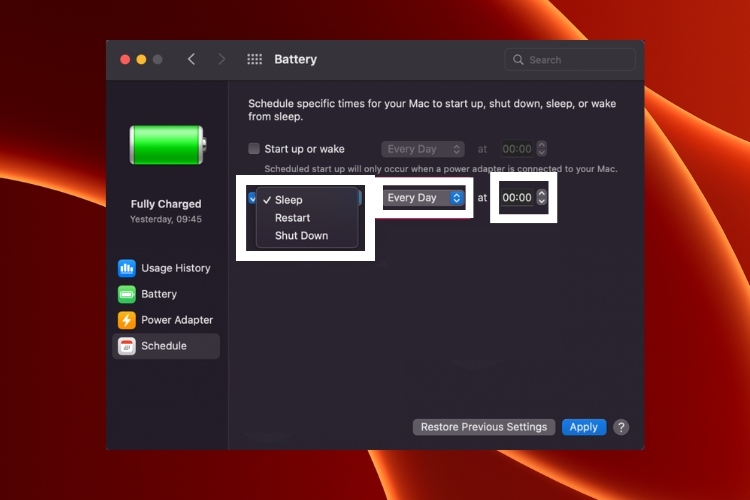
Task: Click the Power Adapter lightning icon
Action: pyautogui.click(x=126, y=320)
